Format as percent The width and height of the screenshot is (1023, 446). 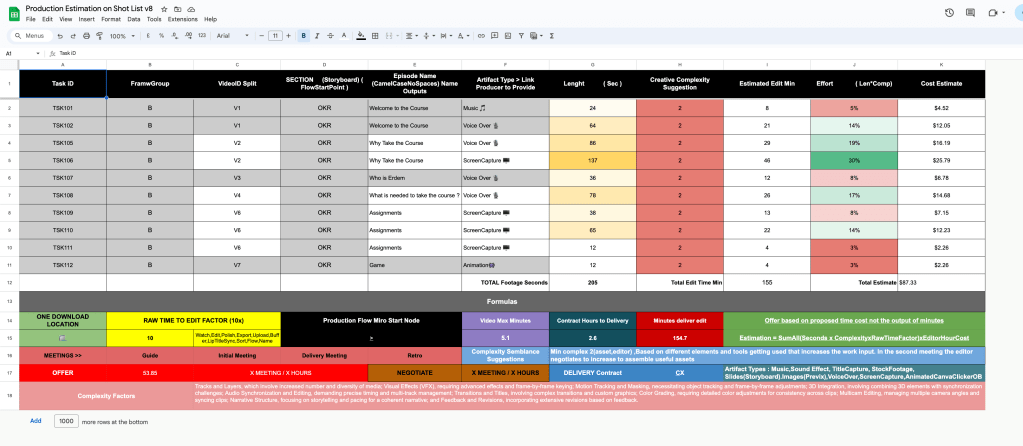click(161, 36)
